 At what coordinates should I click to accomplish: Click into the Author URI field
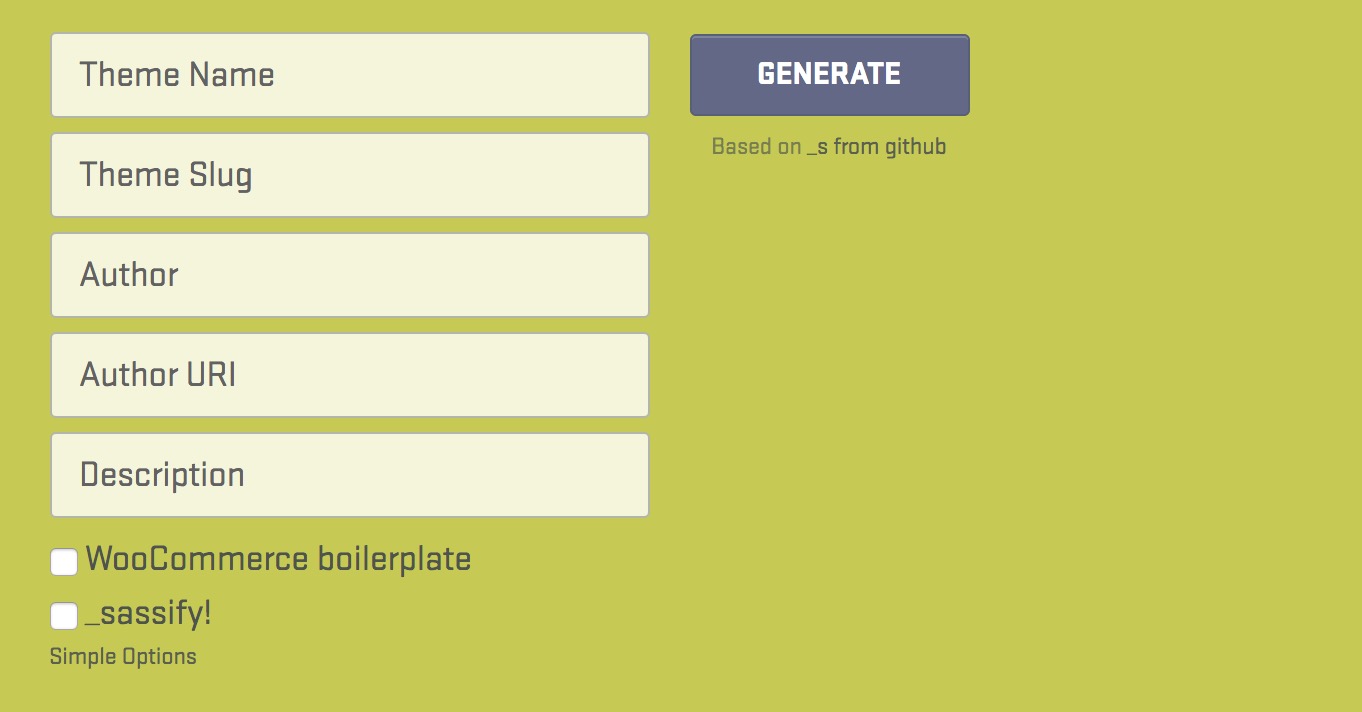click(x=349, y=374)
